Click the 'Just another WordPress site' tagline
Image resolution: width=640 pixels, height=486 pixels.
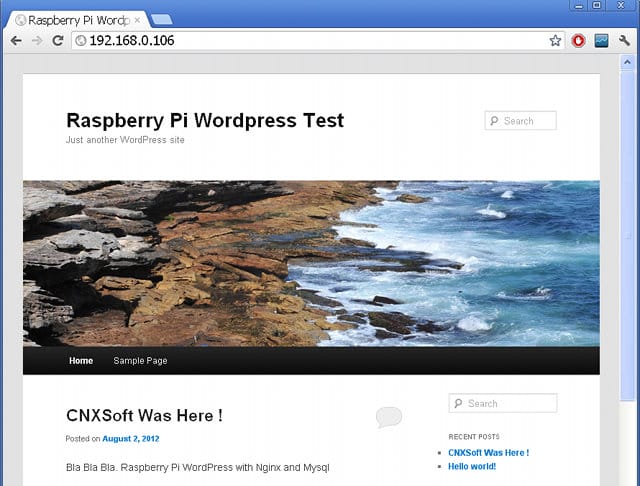click(125, 140)
